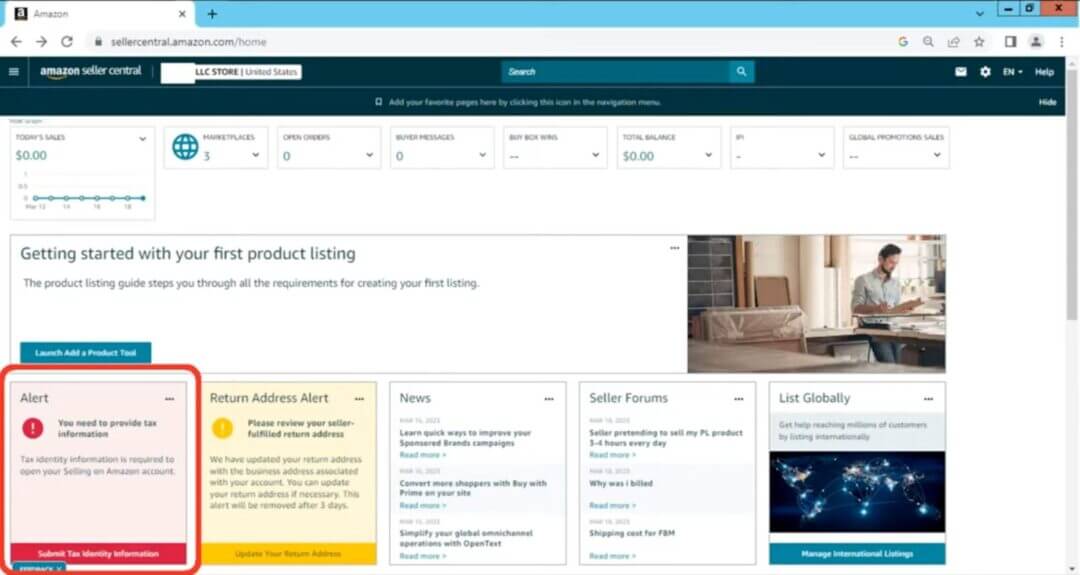Viewport: 1080px width, 575px height.
Task: Bookmark this page with the star icon
Action: click(979, 42)
